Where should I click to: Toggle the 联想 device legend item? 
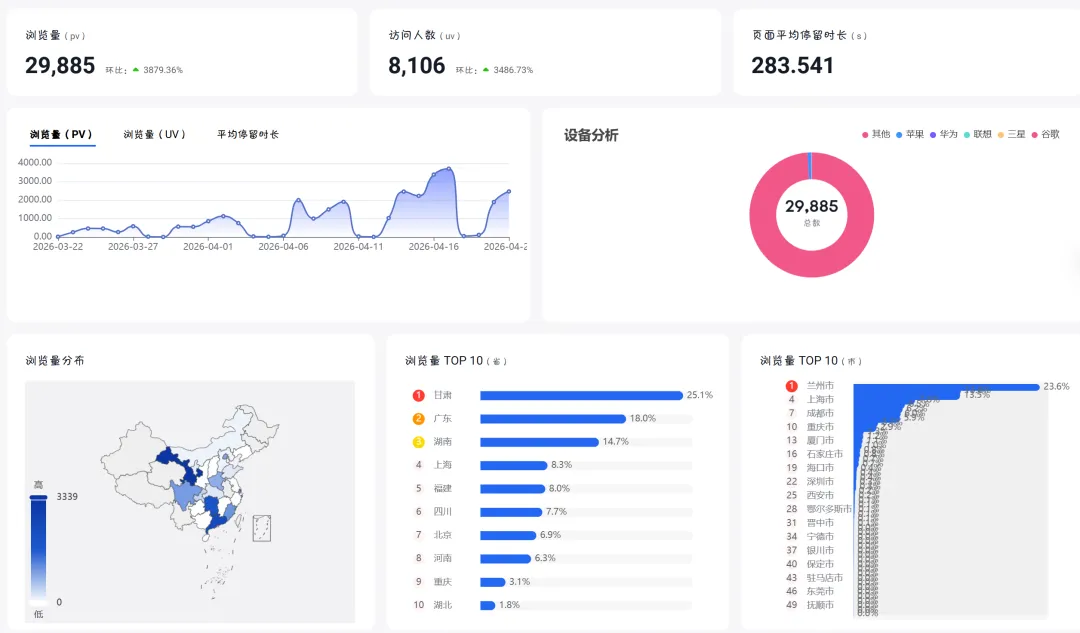(x=977, y=134)
